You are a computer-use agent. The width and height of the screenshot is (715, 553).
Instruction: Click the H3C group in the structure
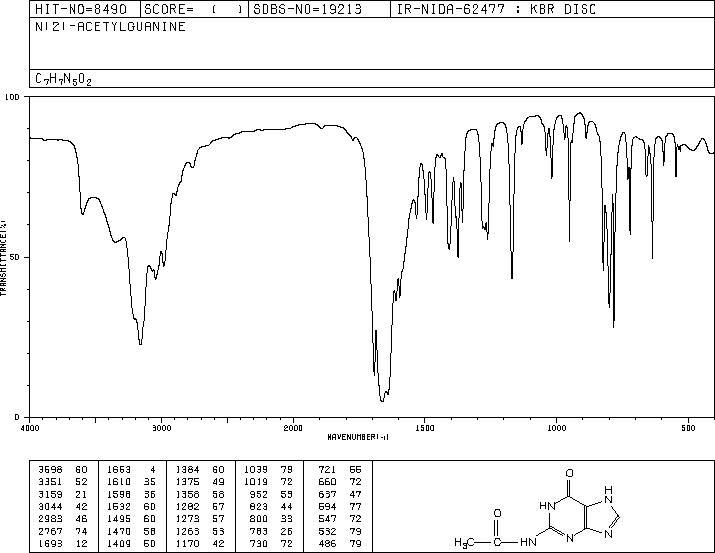point(465,542)
